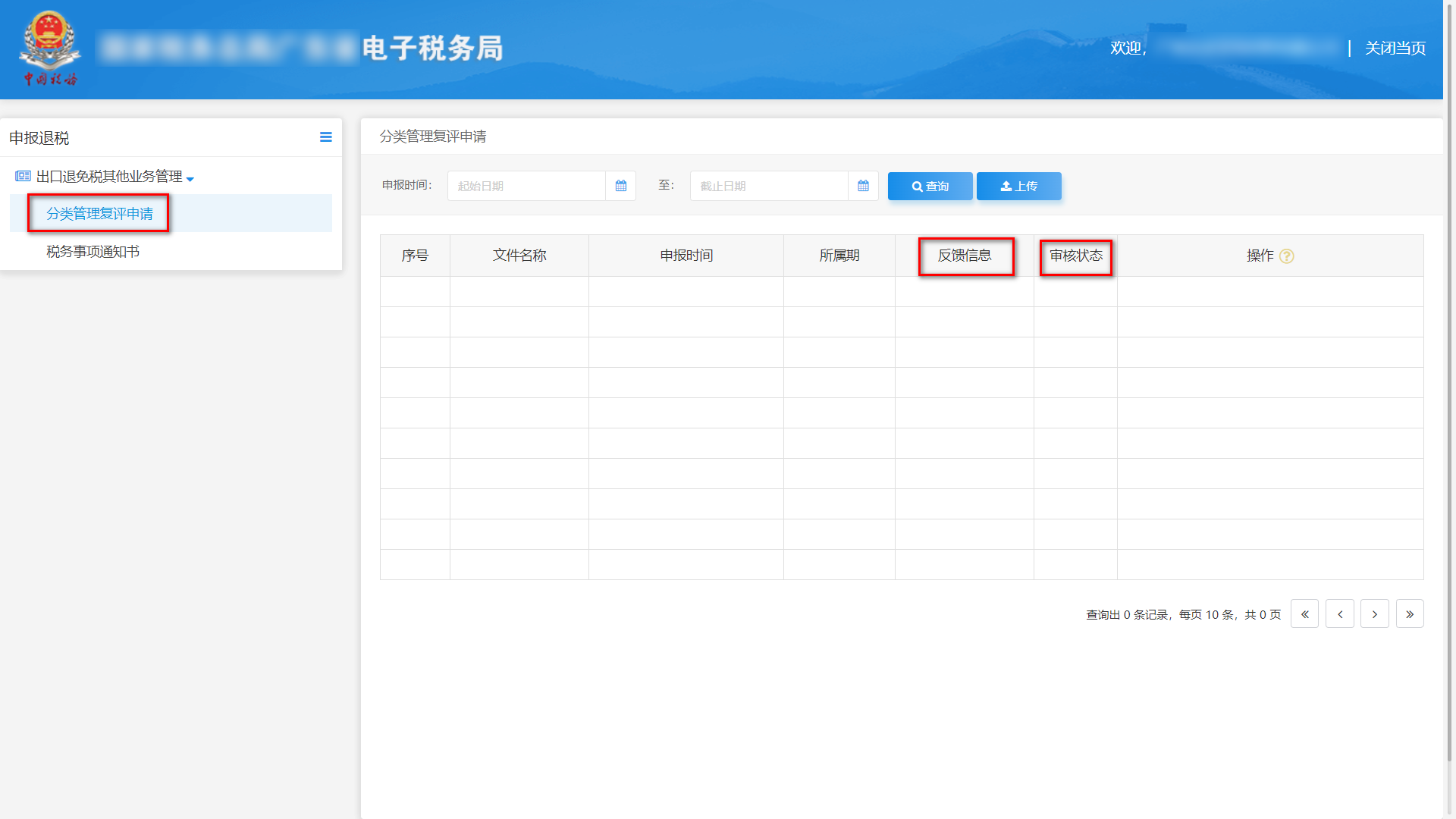Click the 截止日期 input field
This screenshot has height=819, width=1456.
click(x=768, y=186)
